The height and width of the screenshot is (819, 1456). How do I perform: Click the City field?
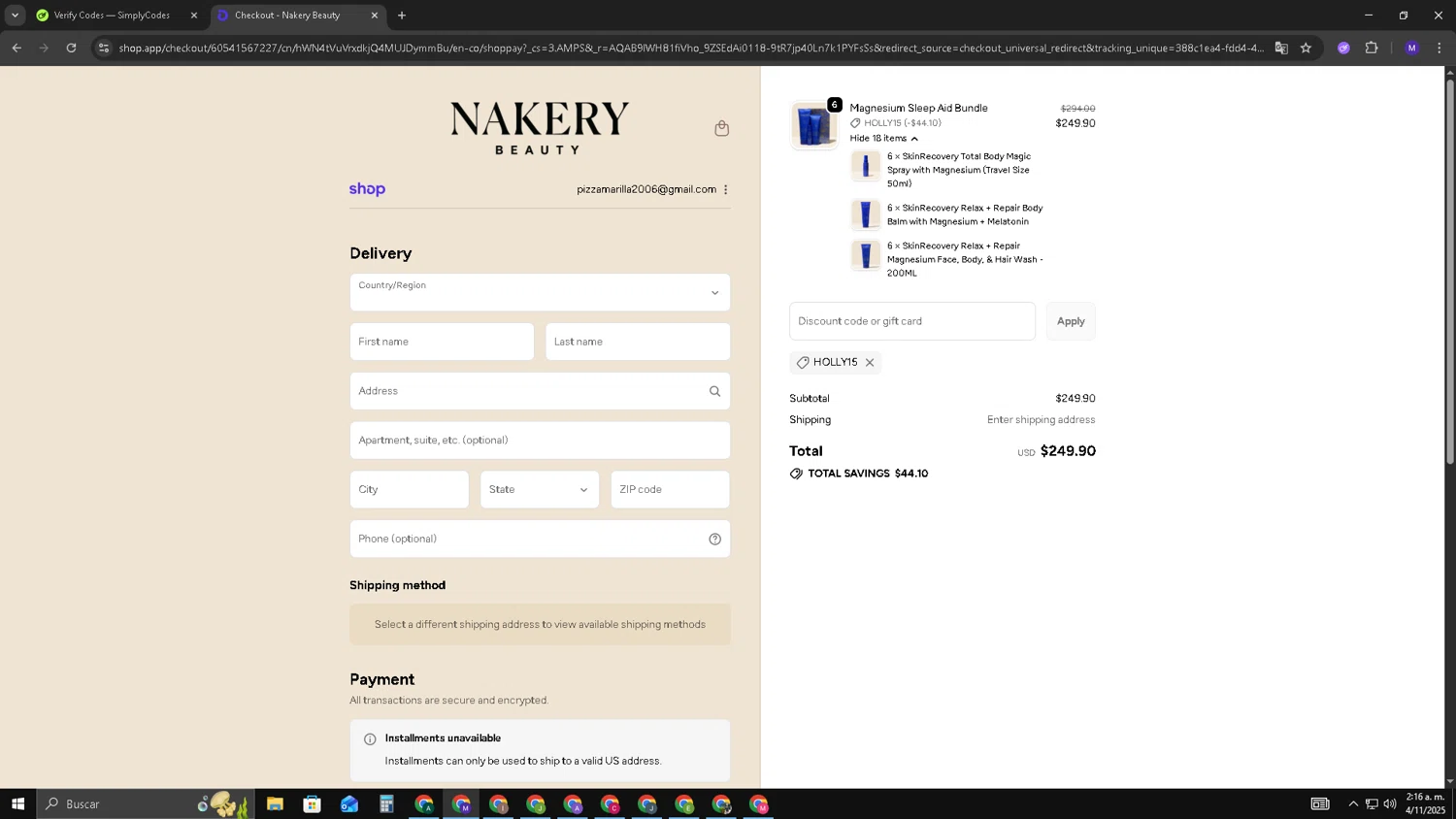[409, 489]
